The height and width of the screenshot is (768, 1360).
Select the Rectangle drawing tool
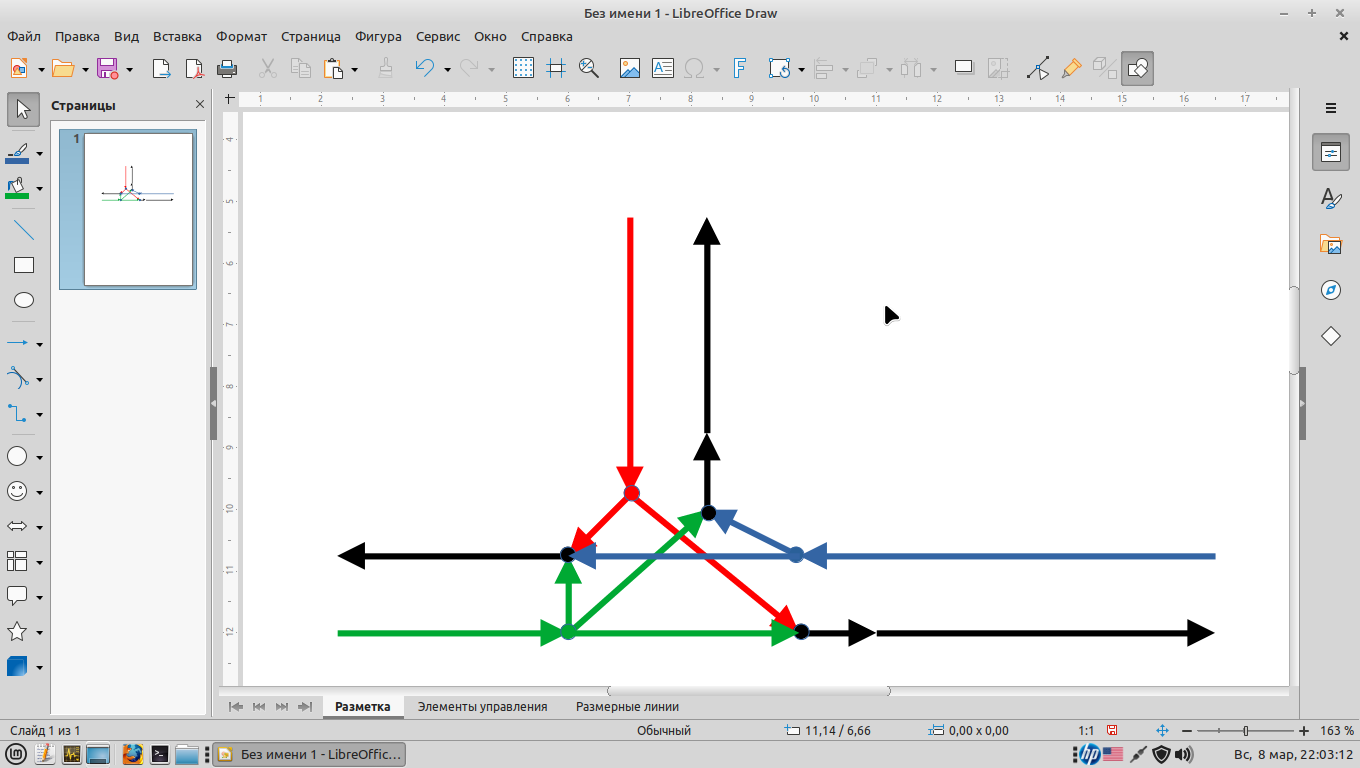click(x=24, y=265)
